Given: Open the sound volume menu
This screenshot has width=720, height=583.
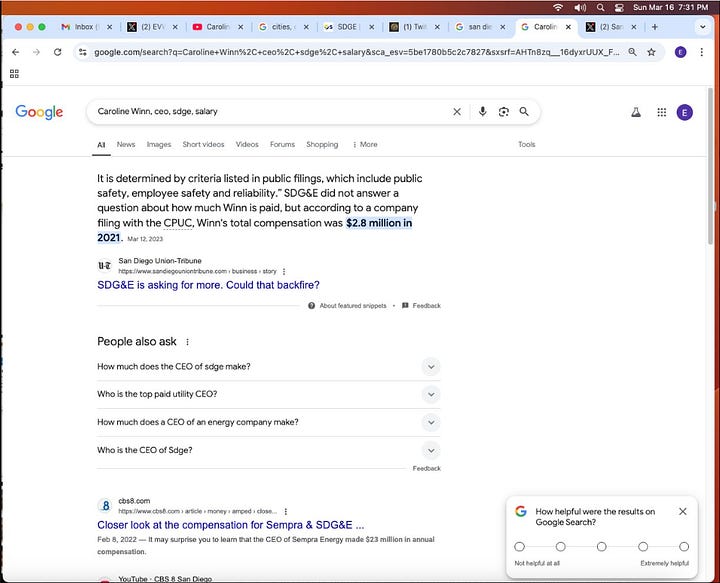Looking at the screenshot, I should point(580,7).
